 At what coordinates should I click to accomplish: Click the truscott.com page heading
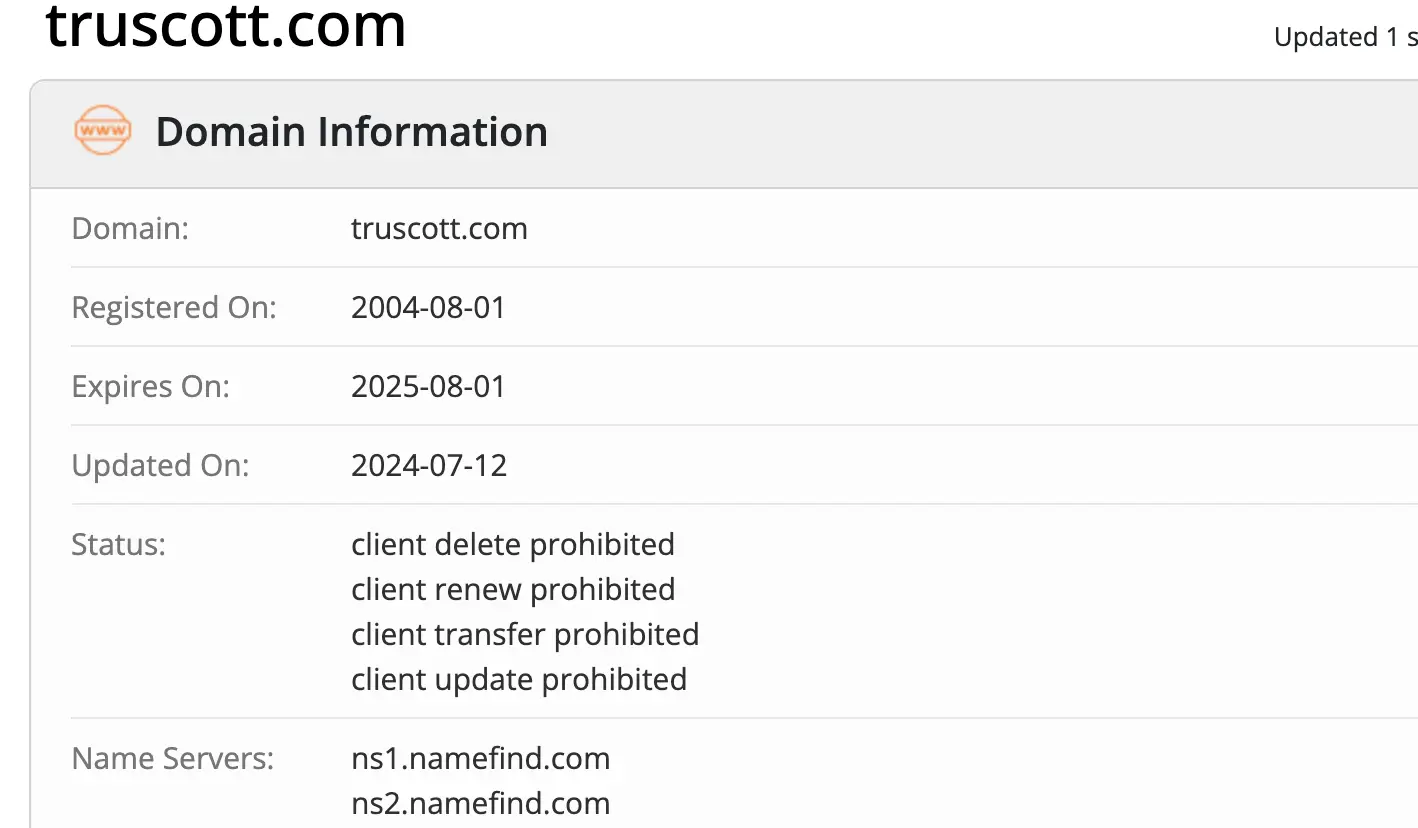[226, 28]
